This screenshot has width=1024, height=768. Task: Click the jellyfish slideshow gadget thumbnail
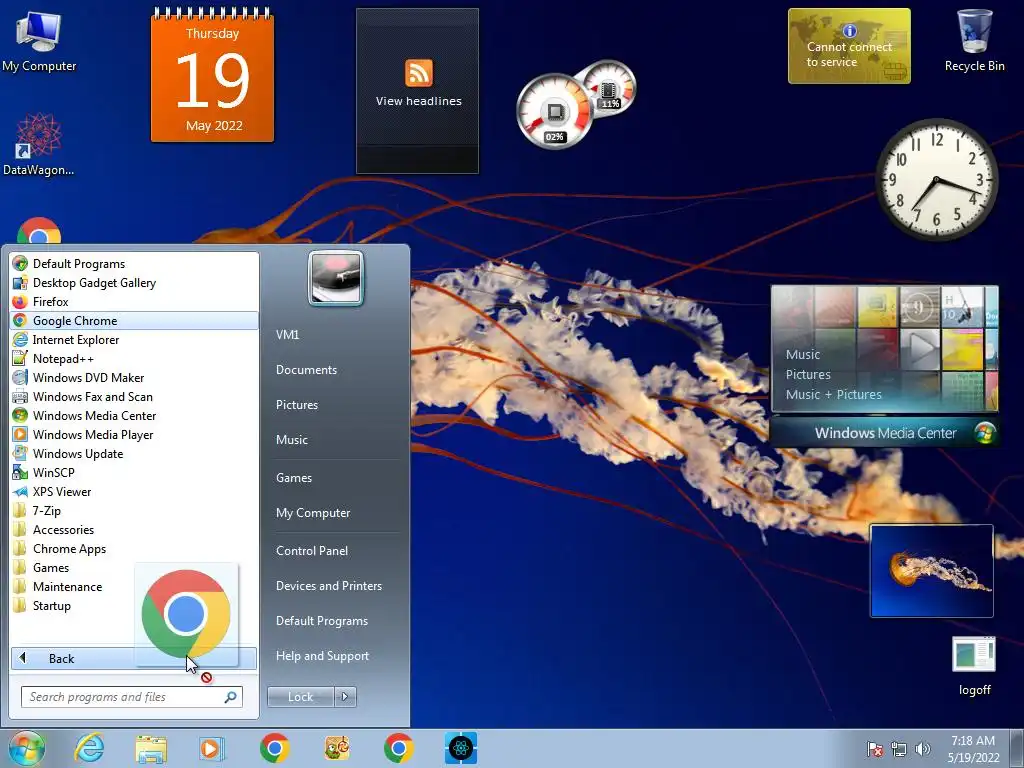coord(932,571)
